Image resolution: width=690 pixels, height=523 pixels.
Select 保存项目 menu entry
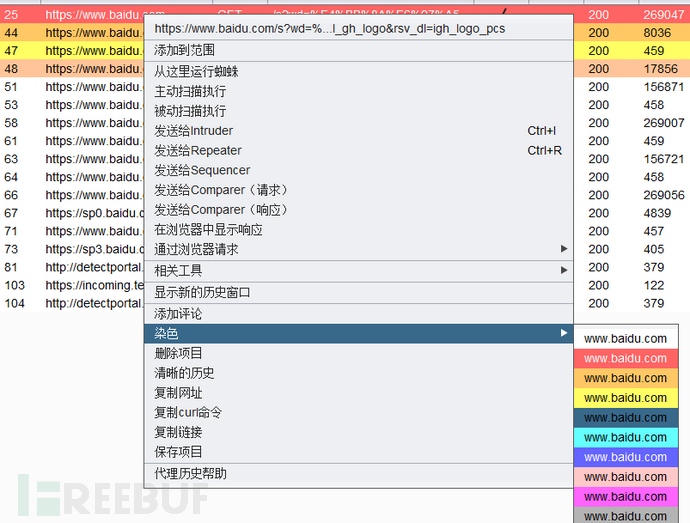point(359,452)
